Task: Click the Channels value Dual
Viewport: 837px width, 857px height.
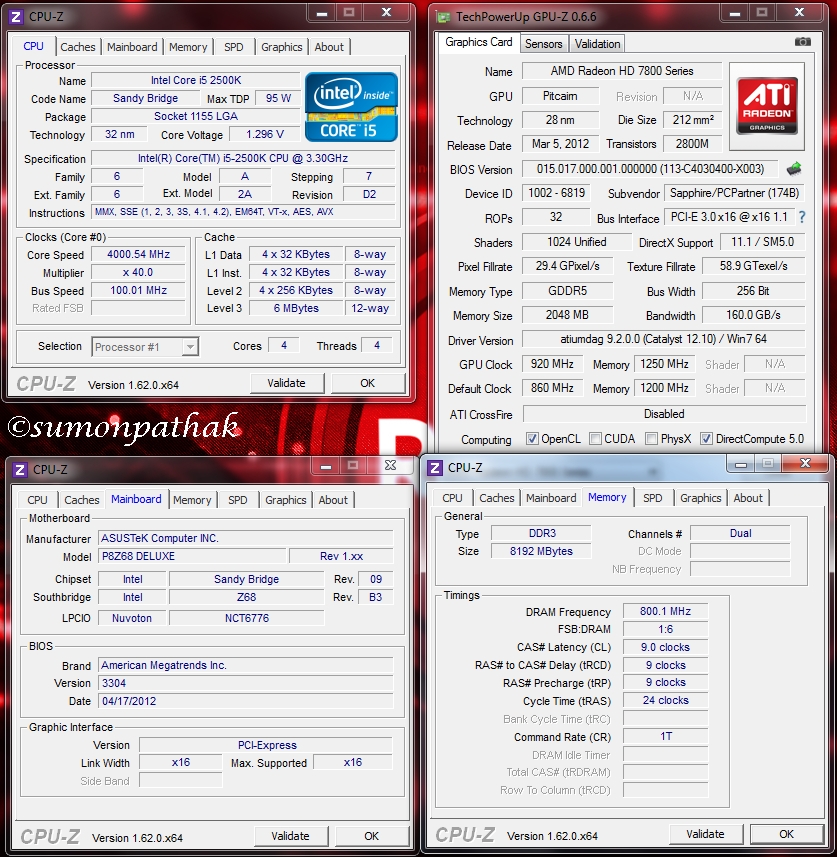Action: pos(740,533)
